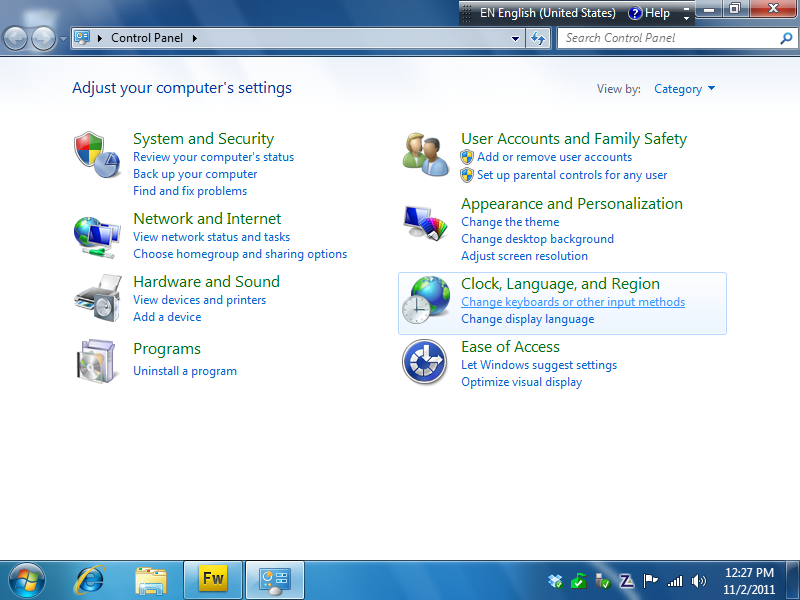Click Change the theme
The height and width of the screenshot is (600, 800).
tap(510, 222)
